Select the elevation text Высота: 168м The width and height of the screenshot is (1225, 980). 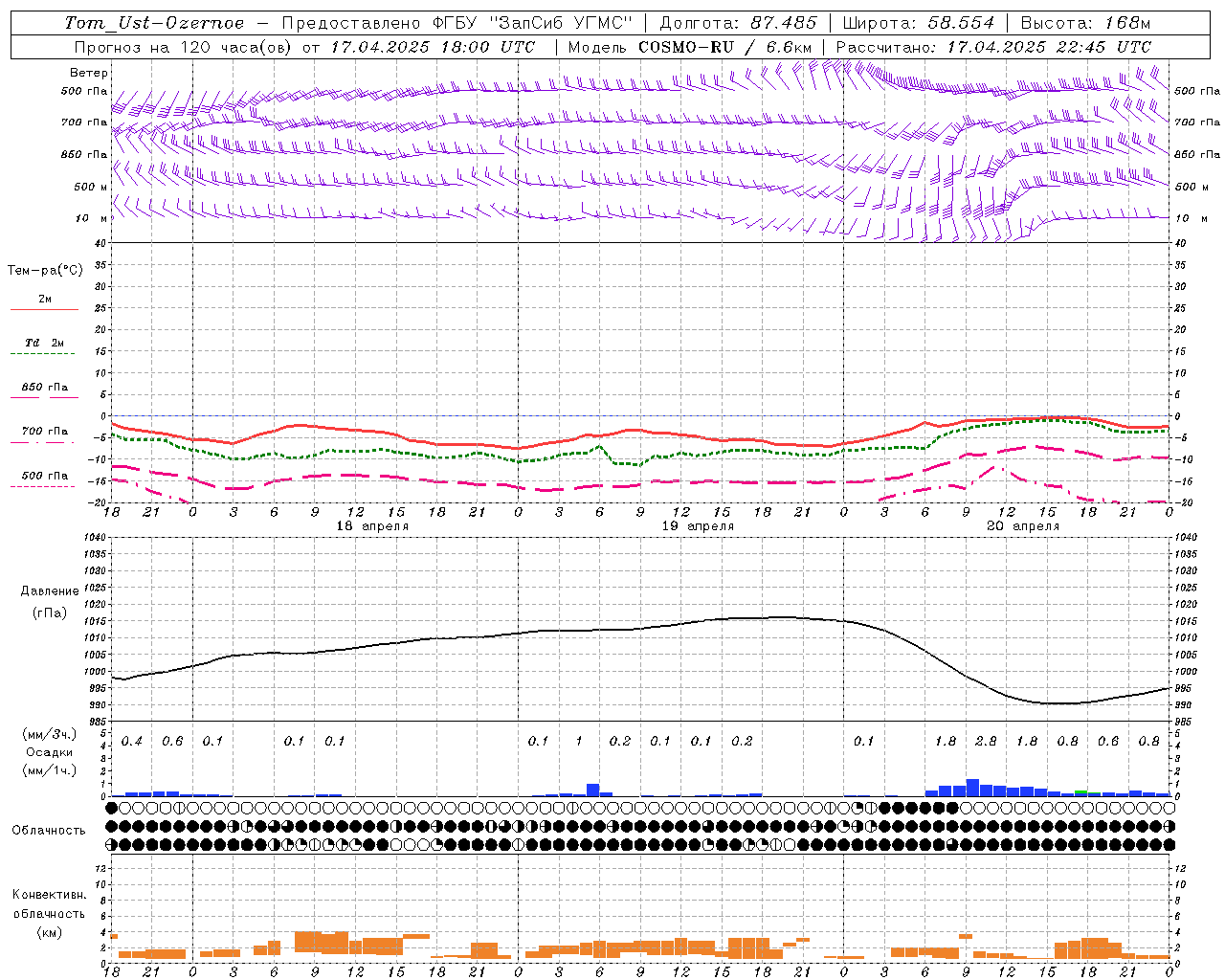[1086, 23]
